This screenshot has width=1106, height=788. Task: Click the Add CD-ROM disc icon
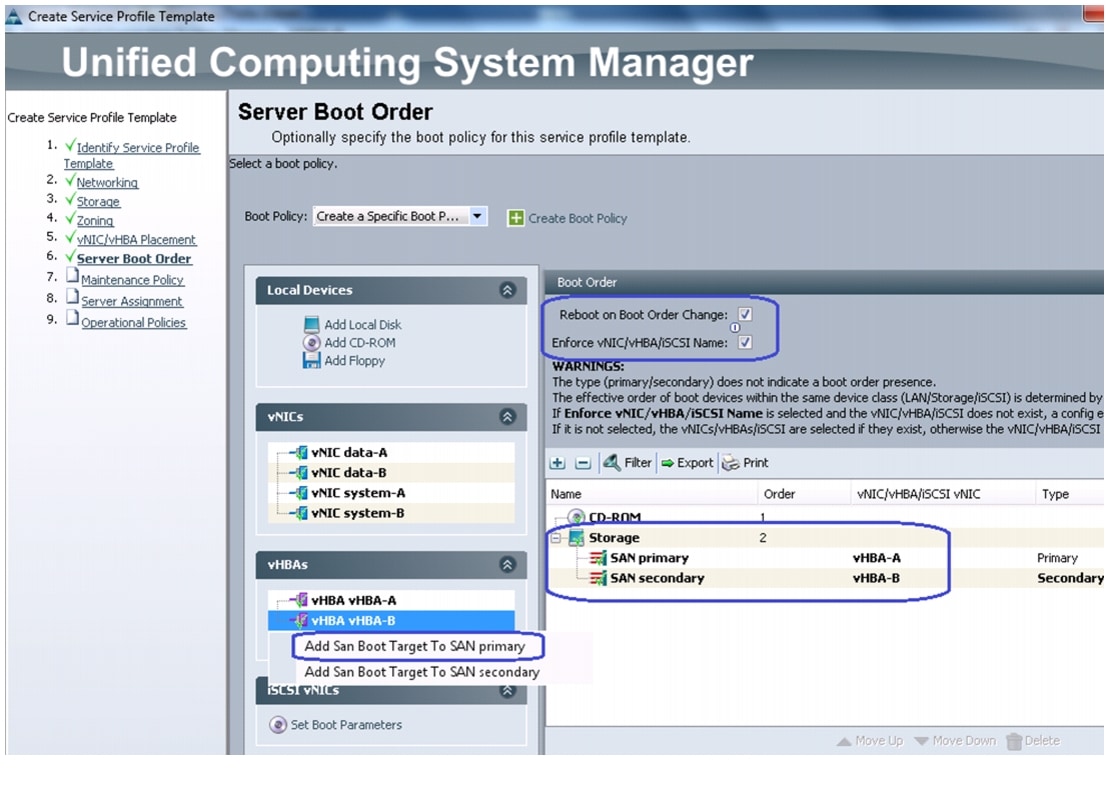(x=311, y=343)
